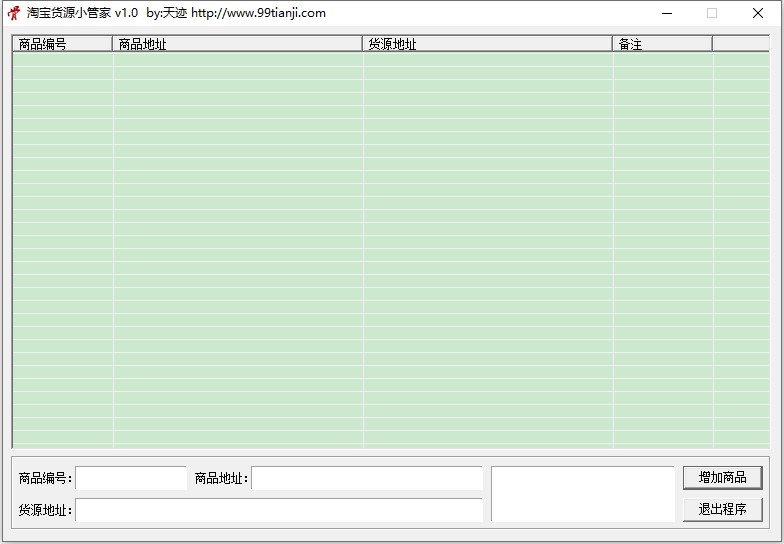Click the 货源地址 column header
Image resolution: width=784 pixels, height=544 pixels.
coord(488,44)
